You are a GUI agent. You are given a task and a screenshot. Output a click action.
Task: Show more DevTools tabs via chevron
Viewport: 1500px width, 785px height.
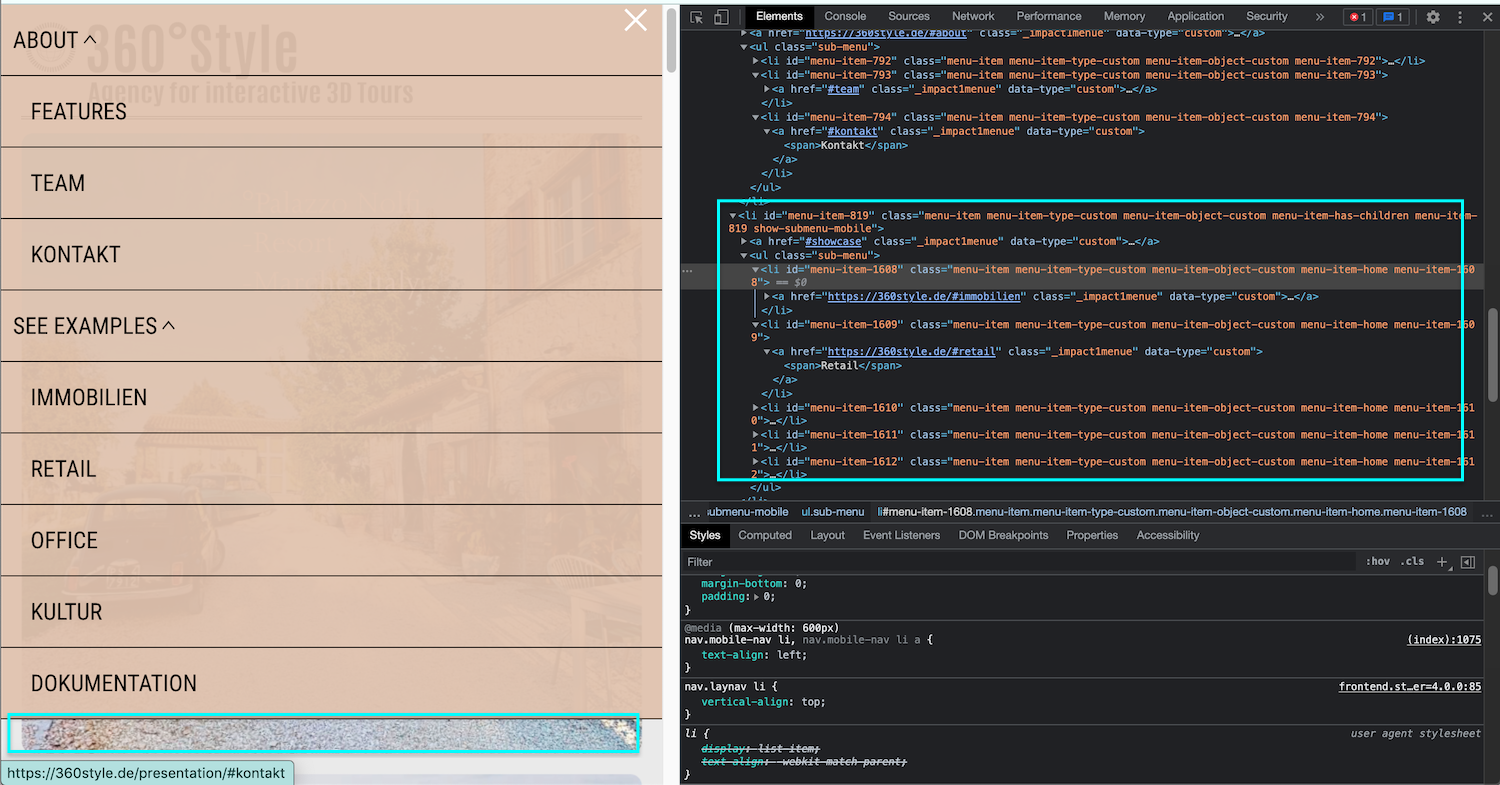[x=1319, y=17]
